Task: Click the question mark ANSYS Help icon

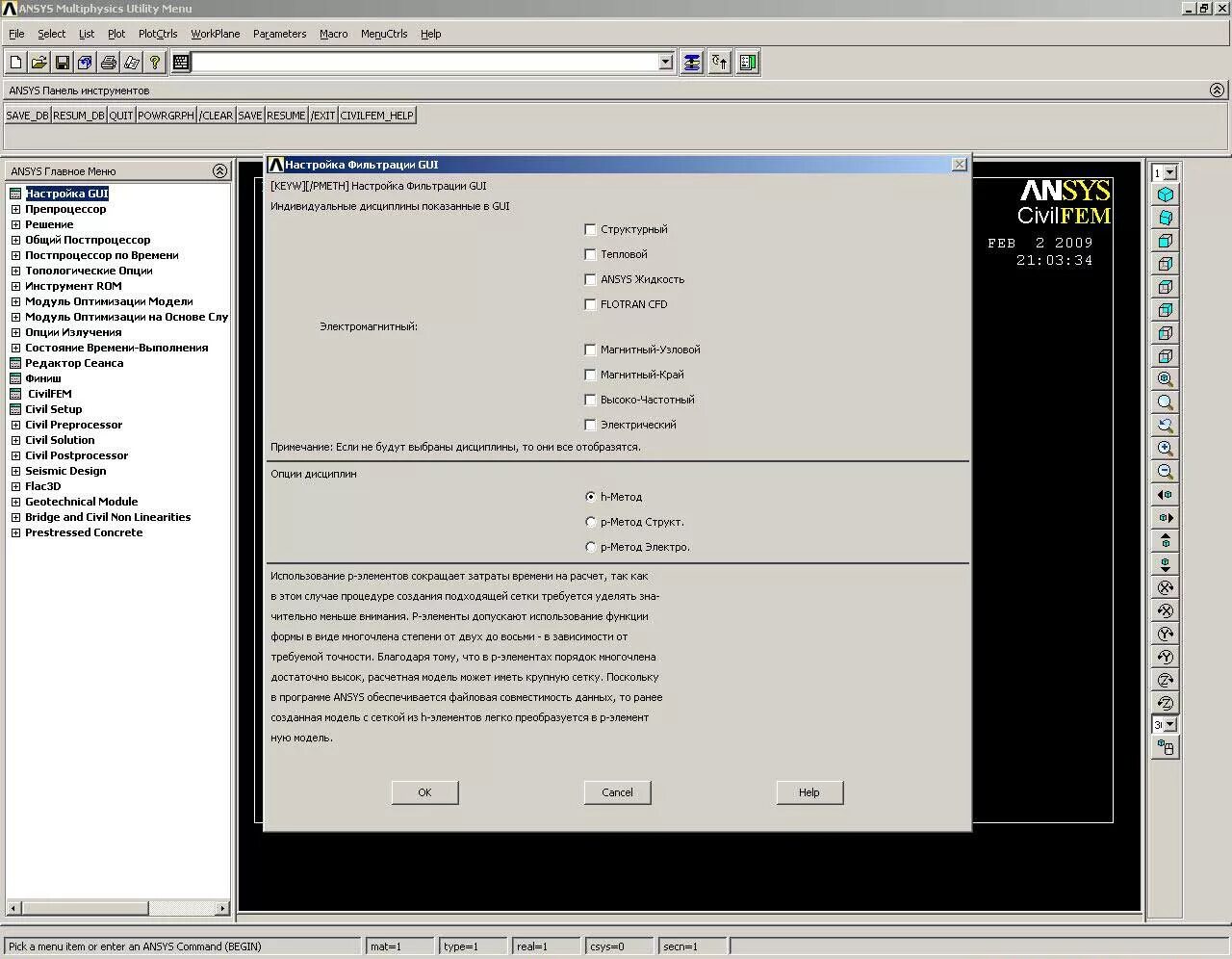Action: 154,63
